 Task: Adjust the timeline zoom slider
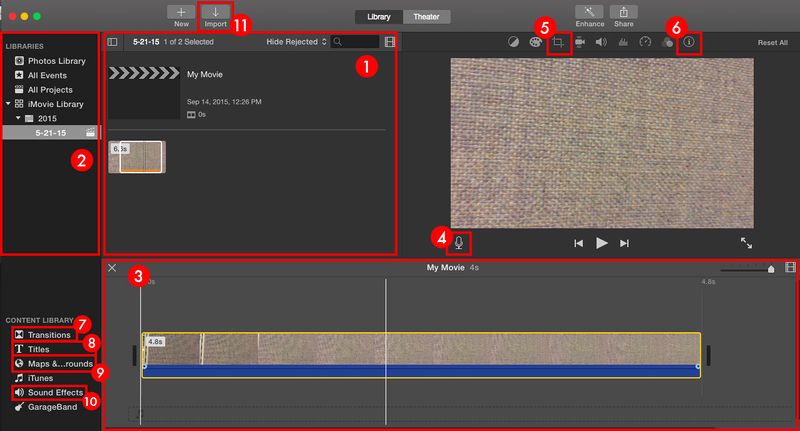point(770,268)
